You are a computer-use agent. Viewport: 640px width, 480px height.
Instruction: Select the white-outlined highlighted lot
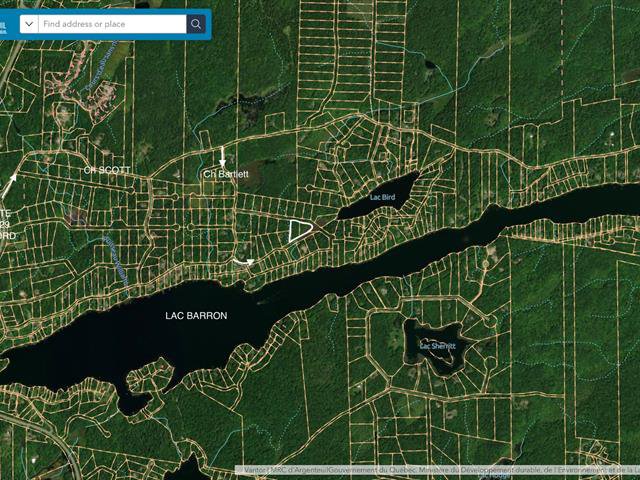click(299, 231)
